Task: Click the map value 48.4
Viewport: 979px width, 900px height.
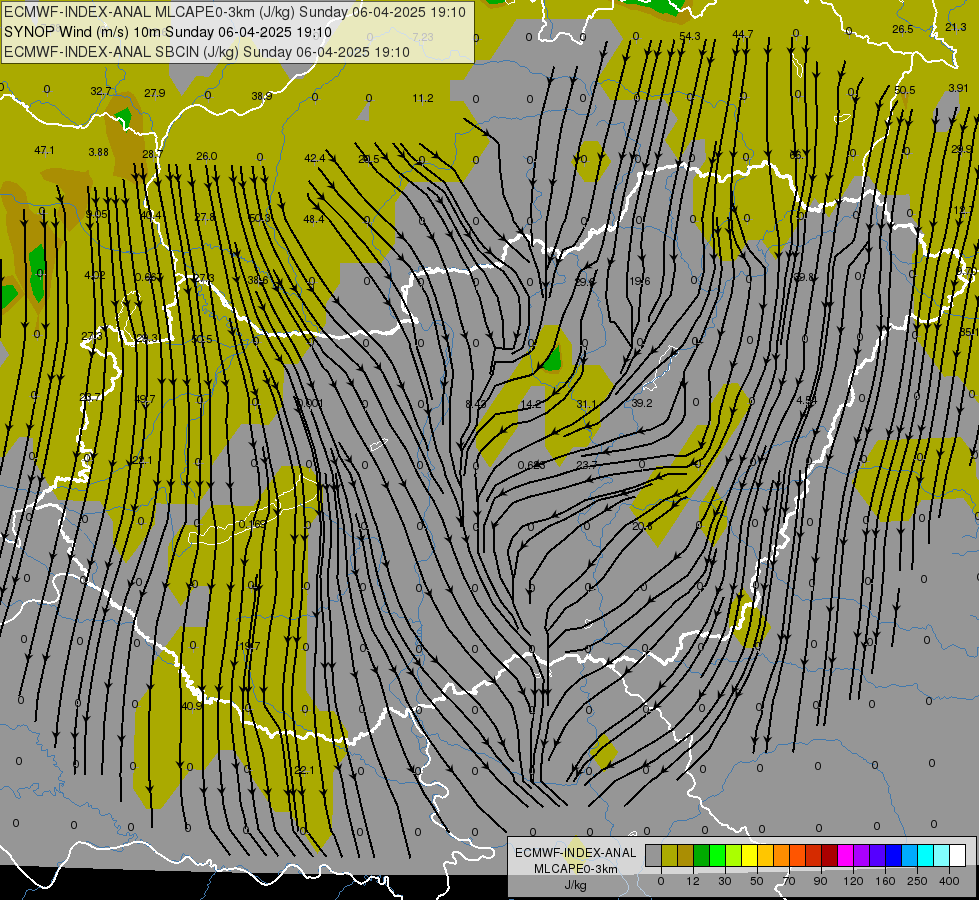Action: (x=313, y=219)
